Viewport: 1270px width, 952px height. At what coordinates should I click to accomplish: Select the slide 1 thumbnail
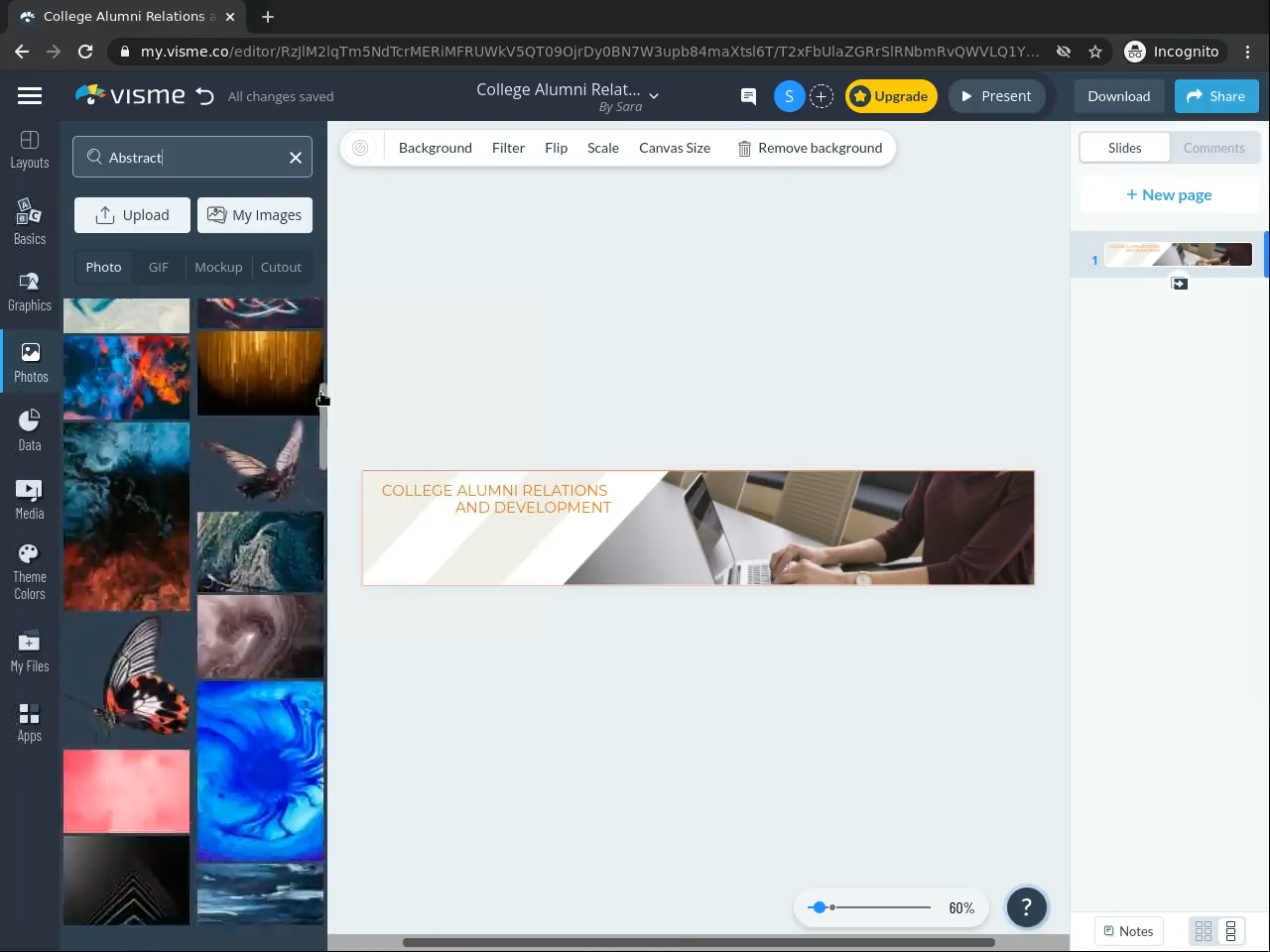point(1179,255)
